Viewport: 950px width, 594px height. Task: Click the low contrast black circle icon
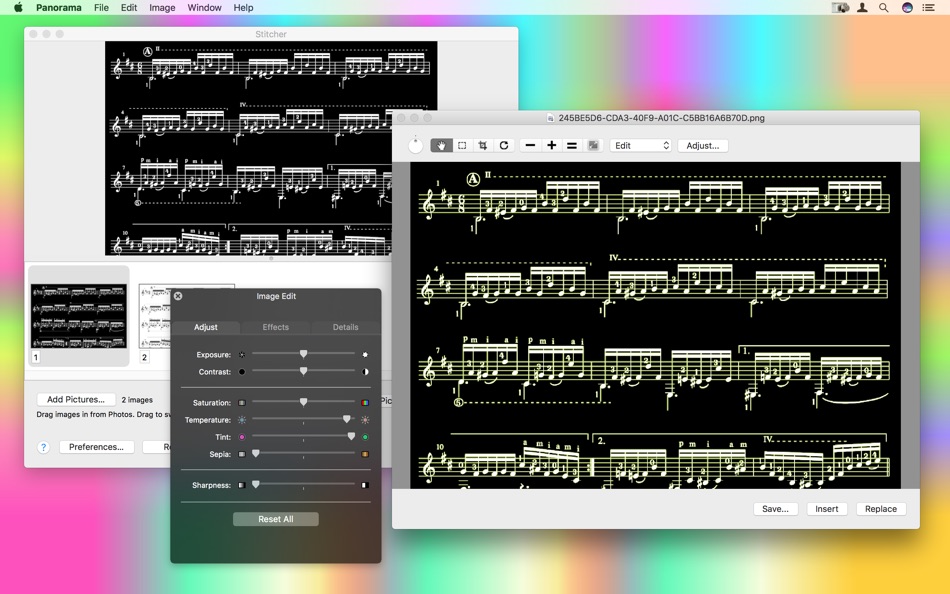click(242, 372)
